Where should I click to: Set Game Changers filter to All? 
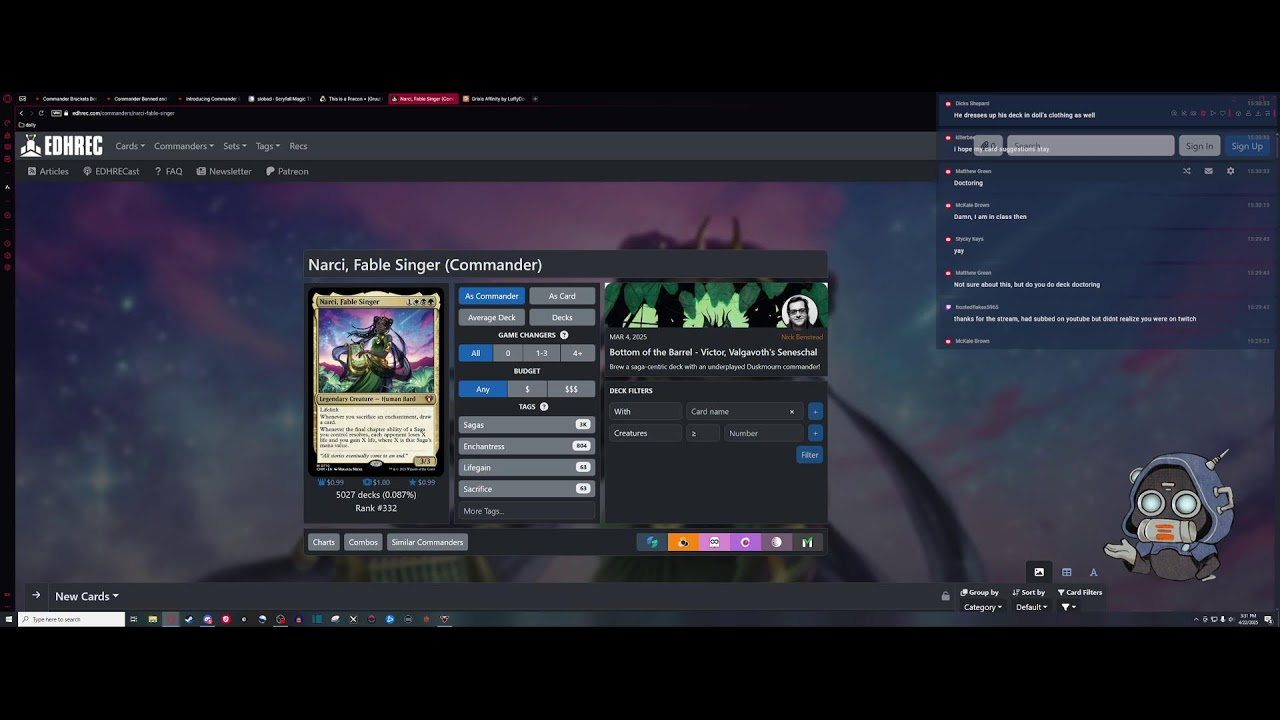tap(476, 353)
